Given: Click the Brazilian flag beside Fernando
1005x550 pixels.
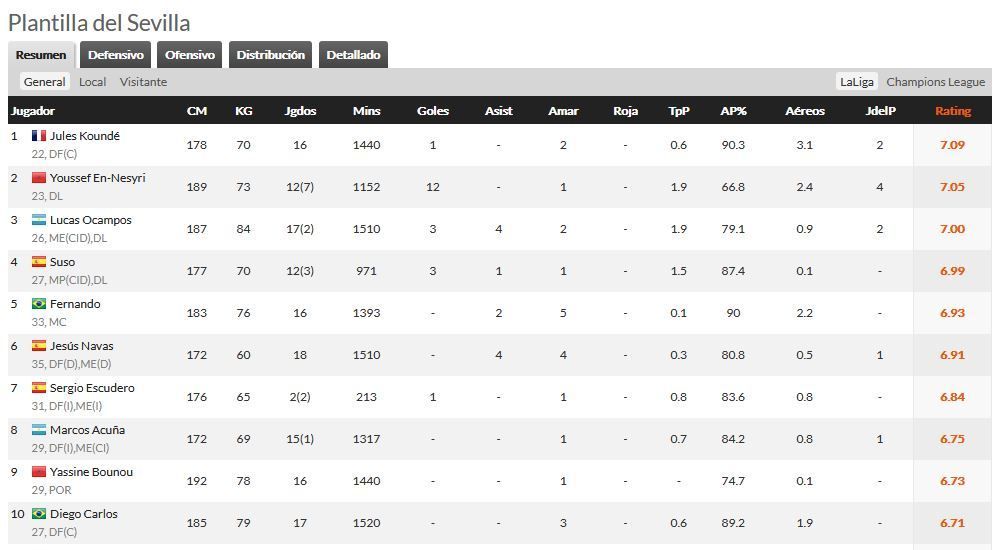Looking at the screenshot, I should coord(39,304).
